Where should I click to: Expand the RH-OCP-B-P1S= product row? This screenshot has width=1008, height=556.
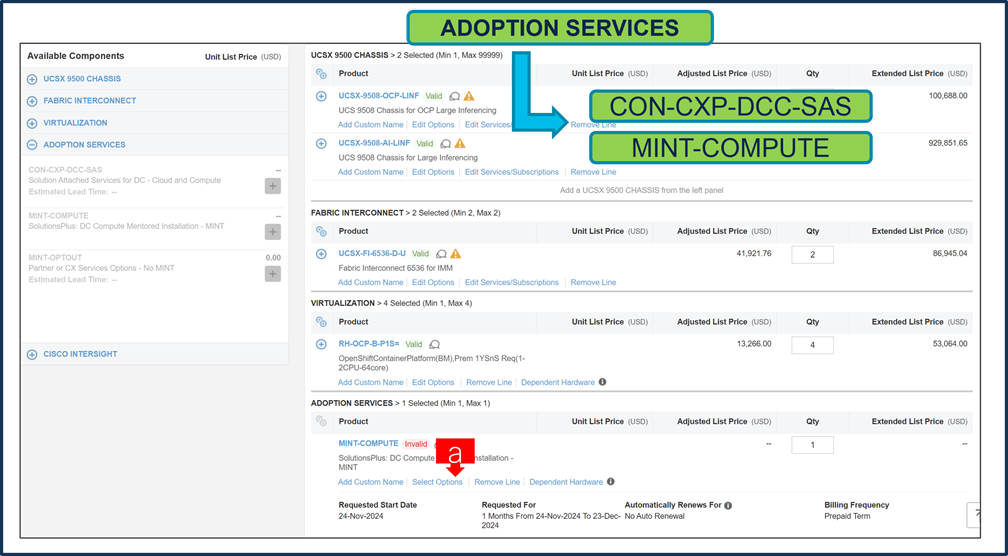321,345
